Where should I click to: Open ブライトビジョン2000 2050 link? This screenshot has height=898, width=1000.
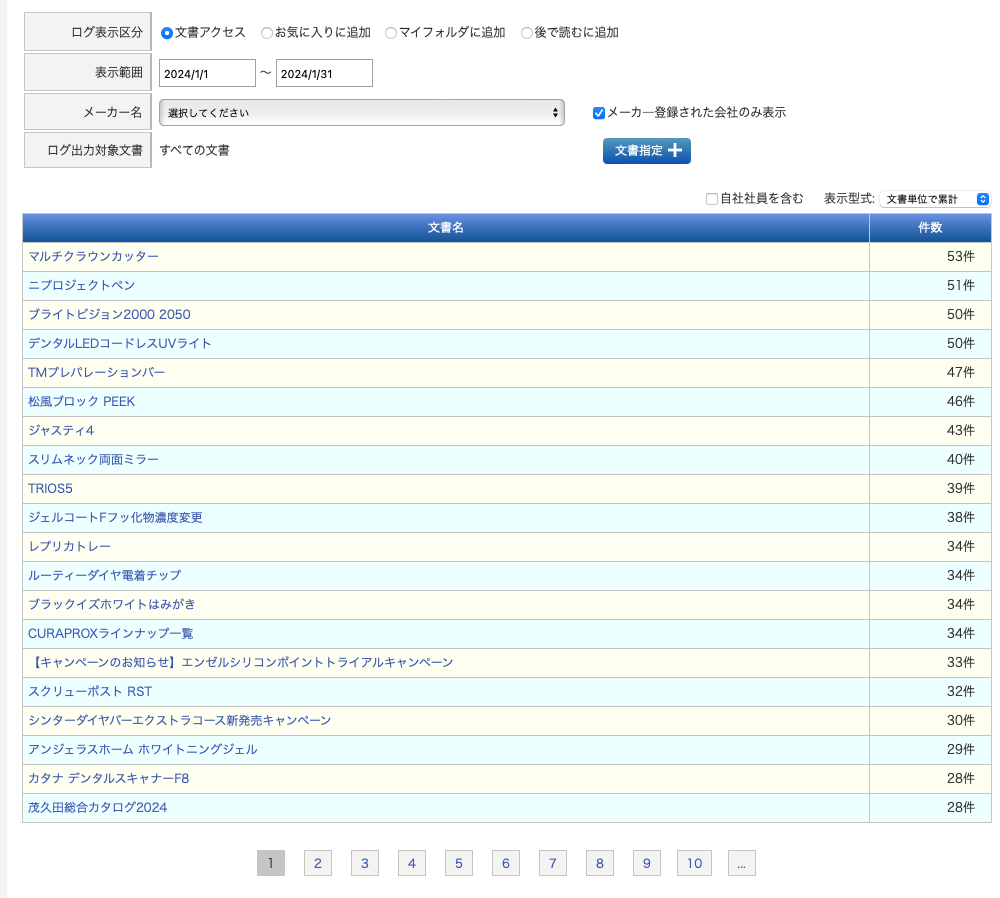click(109, 314)
